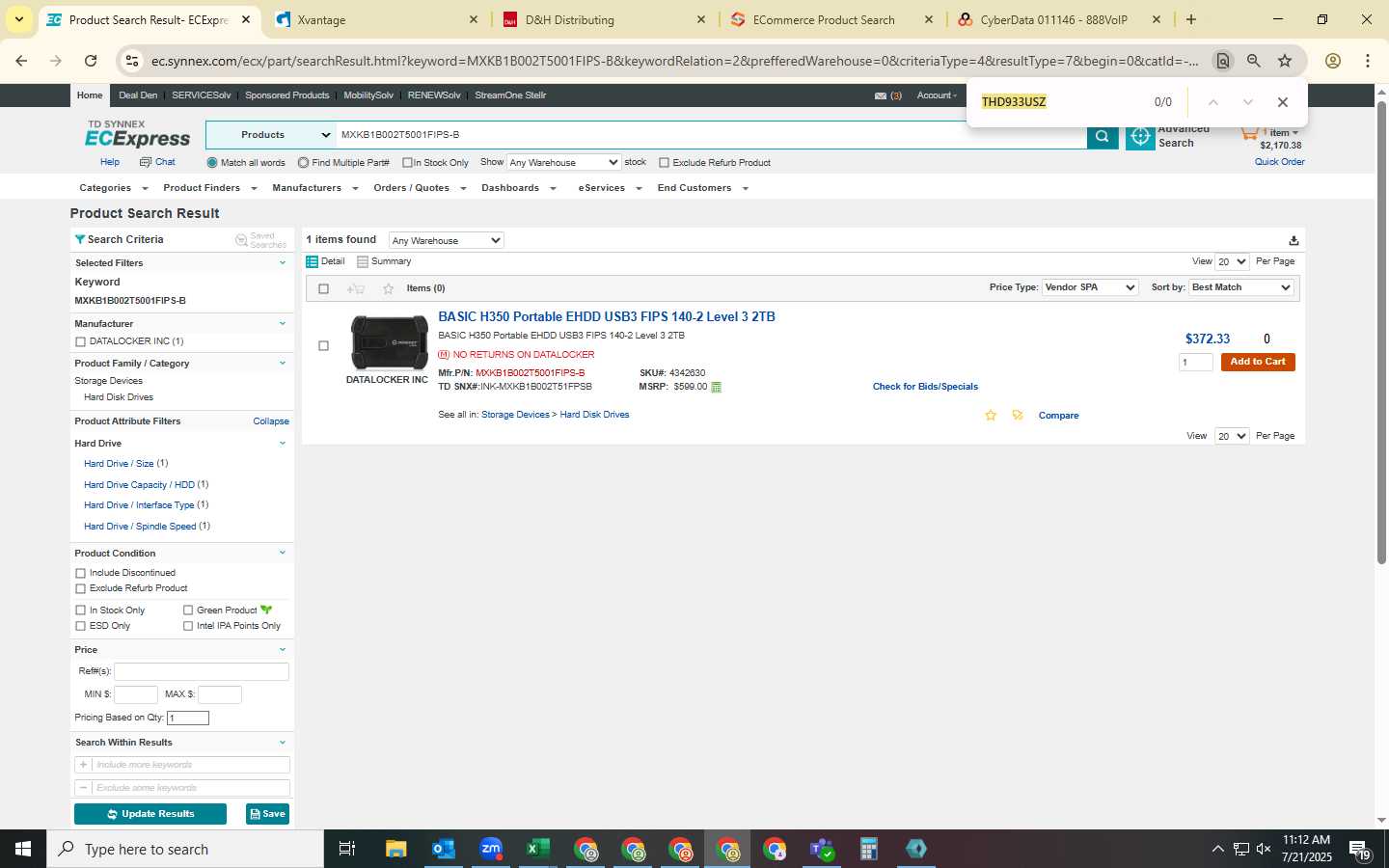
Task: Toggle Exclude Refurb Product checkbox near search bar
Action: (664, 163)
